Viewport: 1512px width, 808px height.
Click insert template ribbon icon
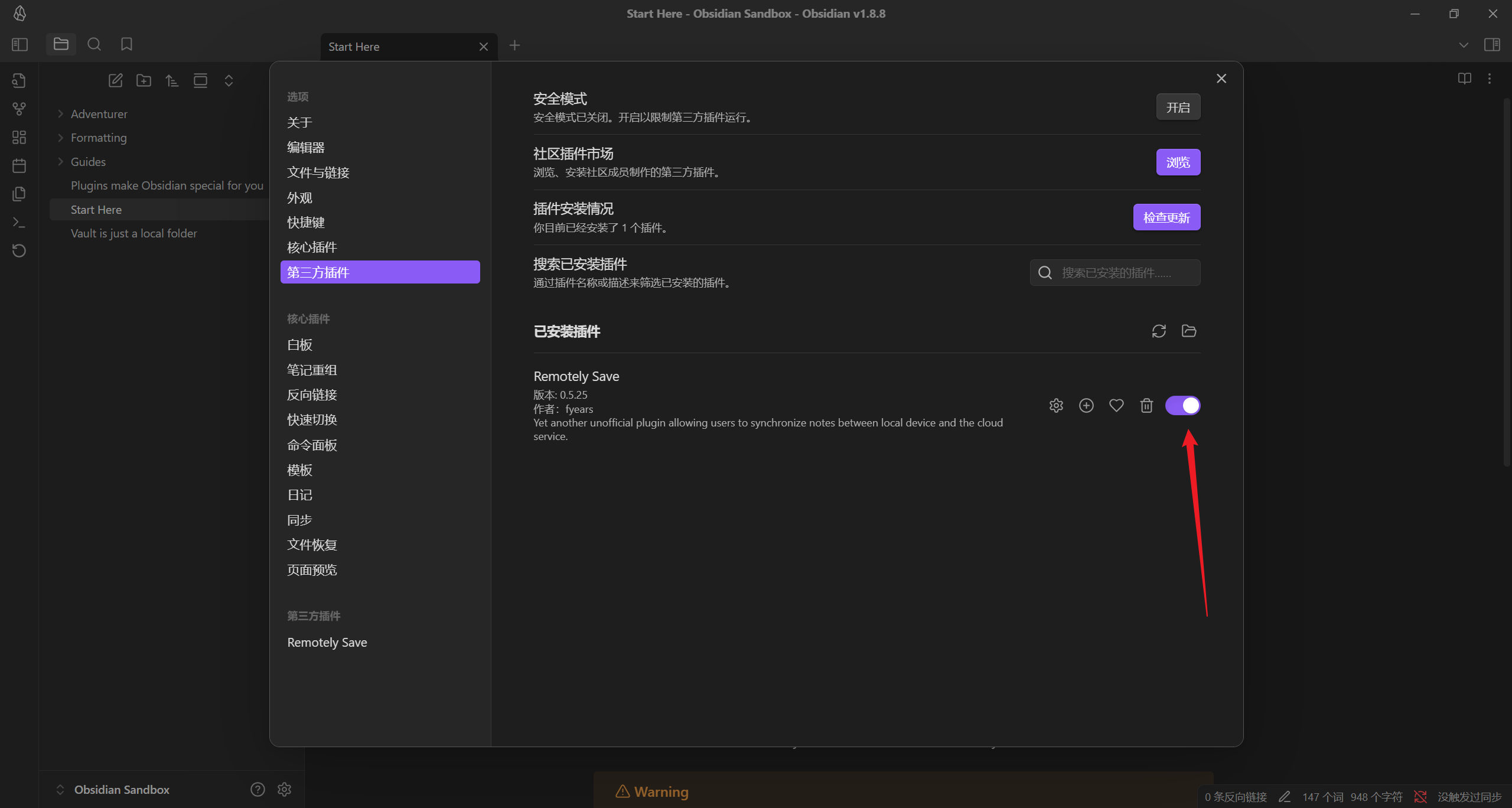[19, 194]
